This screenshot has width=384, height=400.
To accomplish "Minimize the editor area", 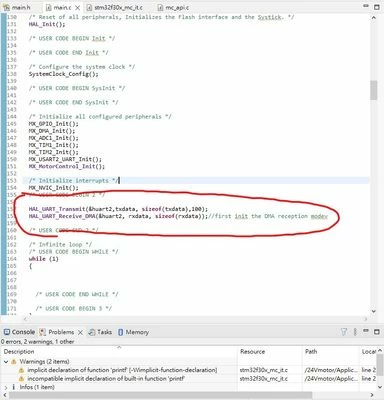I will 366,7.
